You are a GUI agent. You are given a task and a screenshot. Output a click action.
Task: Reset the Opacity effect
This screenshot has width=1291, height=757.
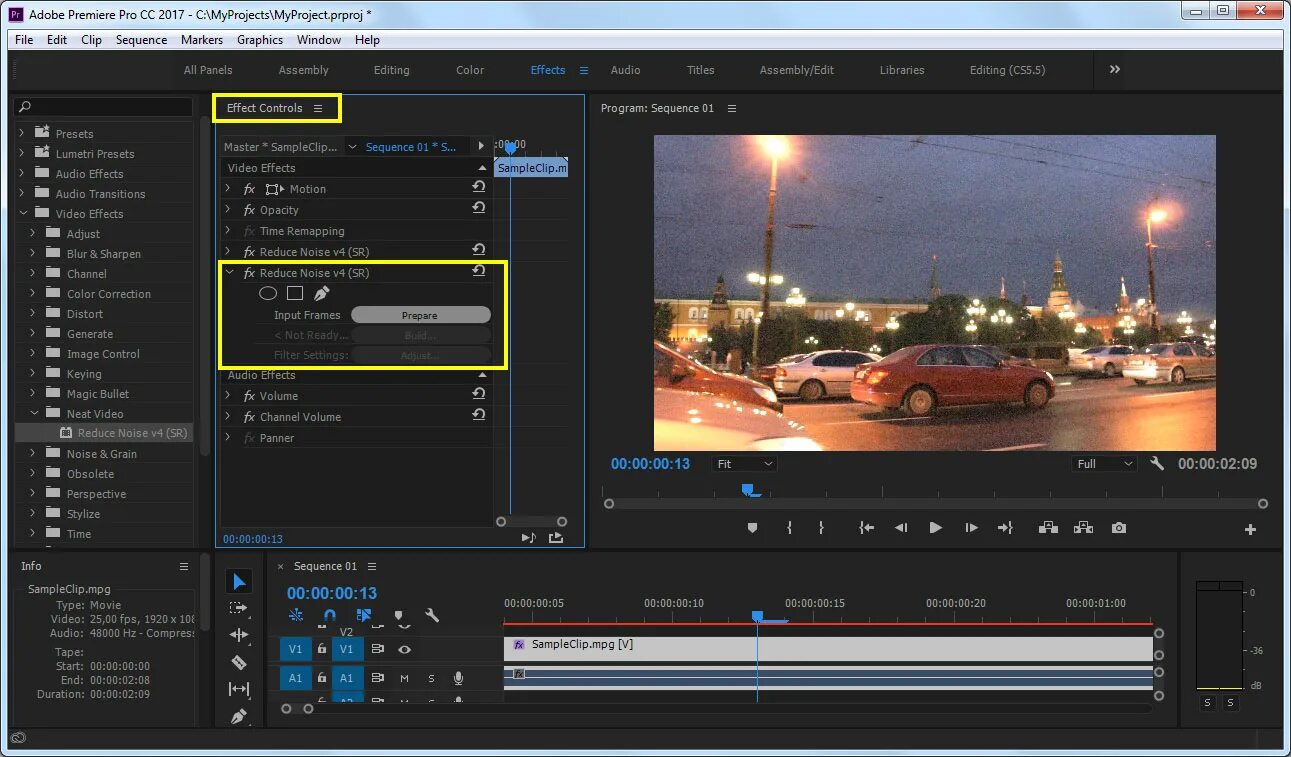pos(479,209)
